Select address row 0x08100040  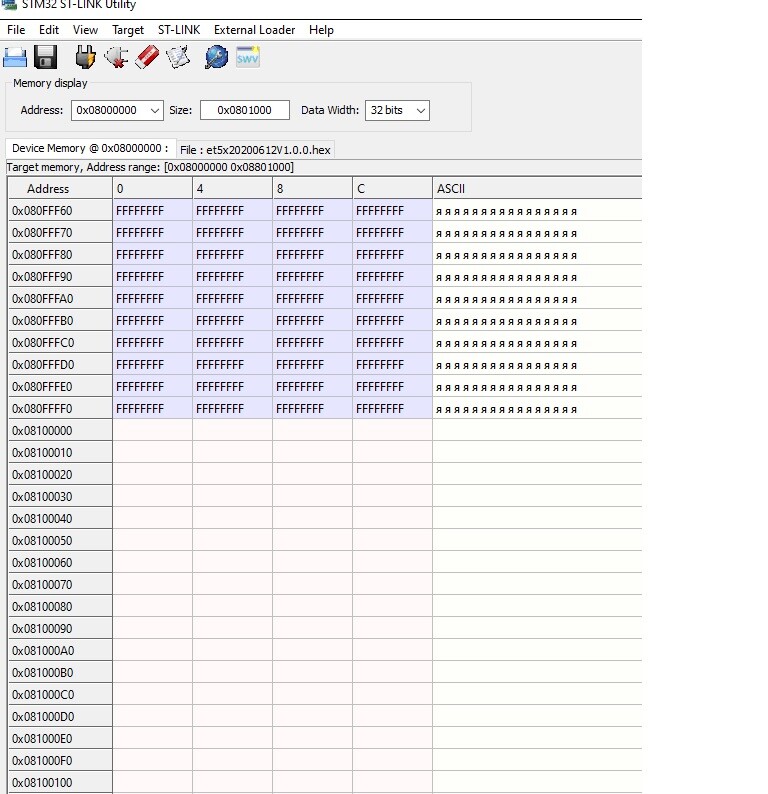click(60, 519)
